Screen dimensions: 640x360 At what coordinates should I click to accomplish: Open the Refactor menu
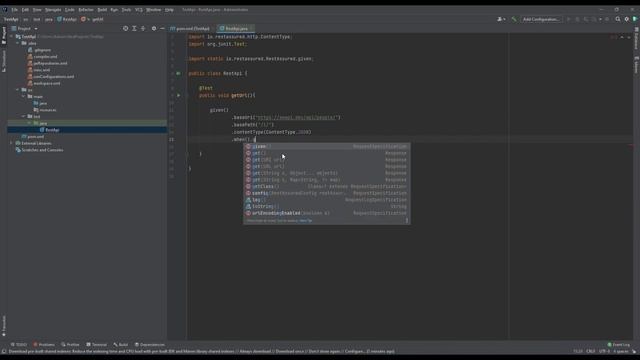86,9
